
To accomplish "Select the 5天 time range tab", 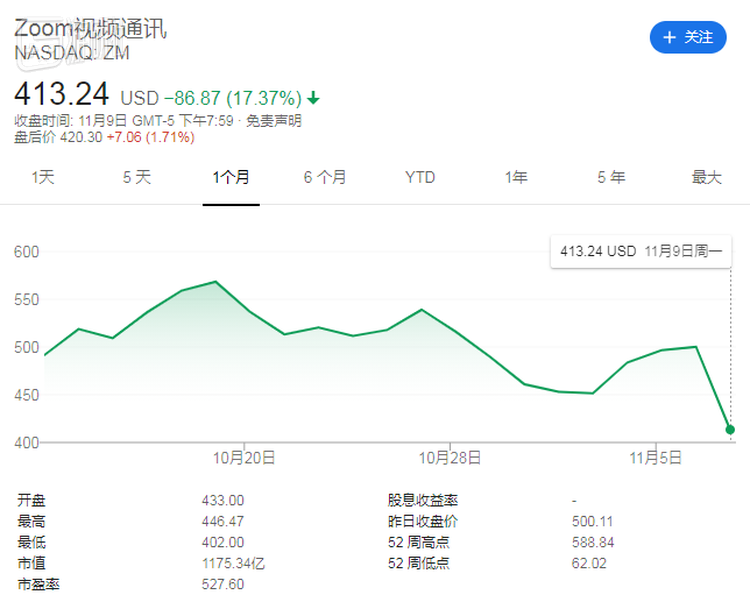I will [136, 177].
